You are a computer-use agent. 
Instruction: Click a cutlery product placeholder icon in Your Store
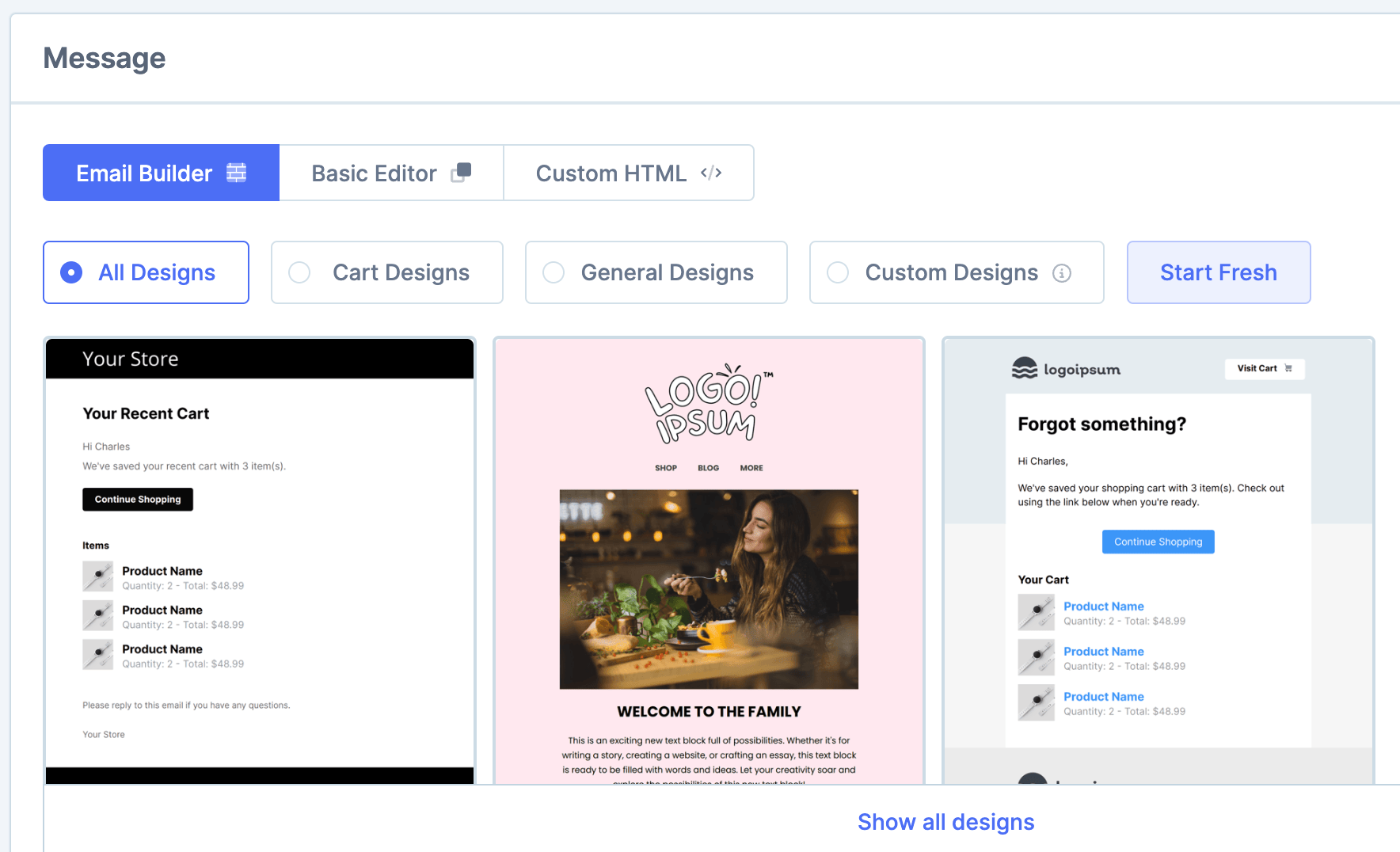point(97,576)
